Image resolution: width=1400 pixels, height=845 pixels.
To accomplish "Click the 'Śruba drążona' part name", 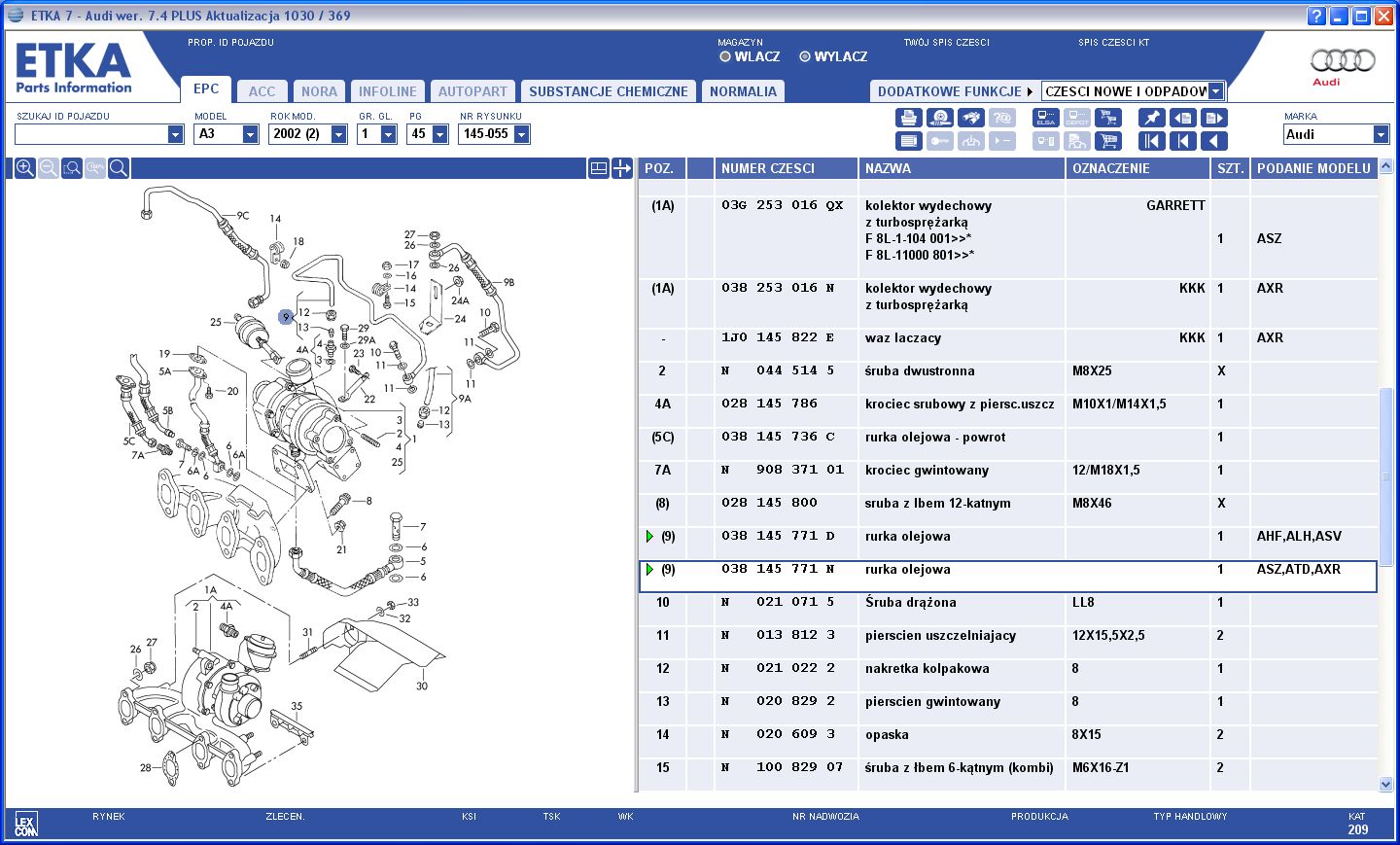I will tap(911, 603).
